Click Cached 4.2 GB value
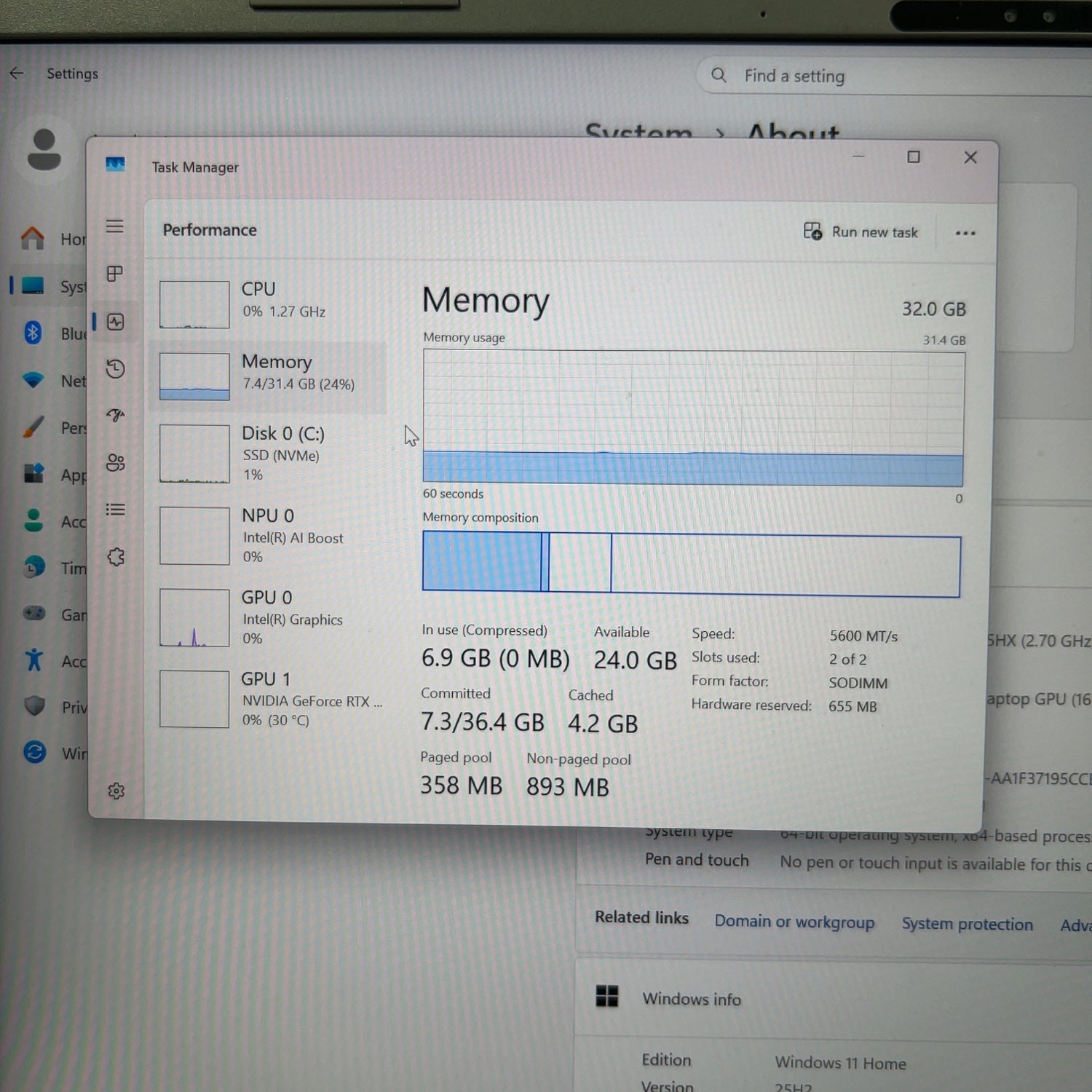This screenshot has height=1092, width=1092. (x=603, y=724)
